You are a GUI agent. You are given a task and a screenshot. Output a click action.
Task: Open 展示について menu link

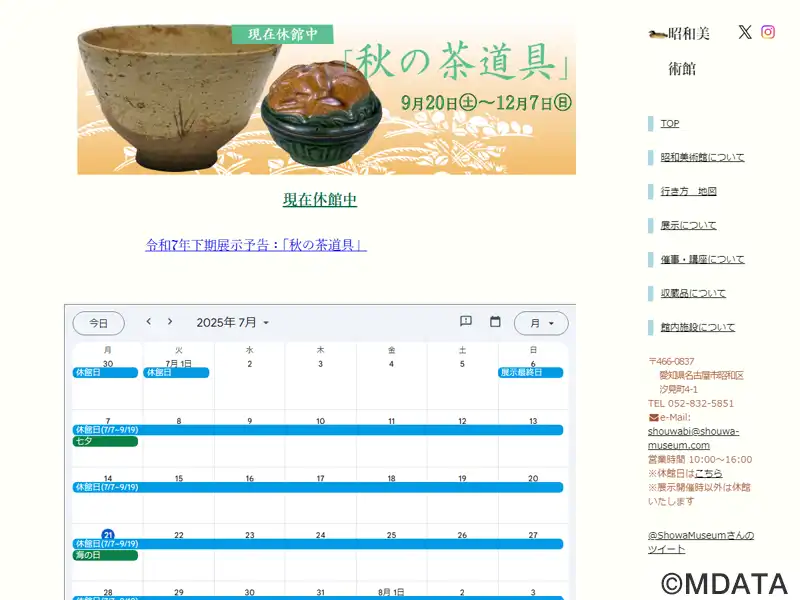pos(688,225)
